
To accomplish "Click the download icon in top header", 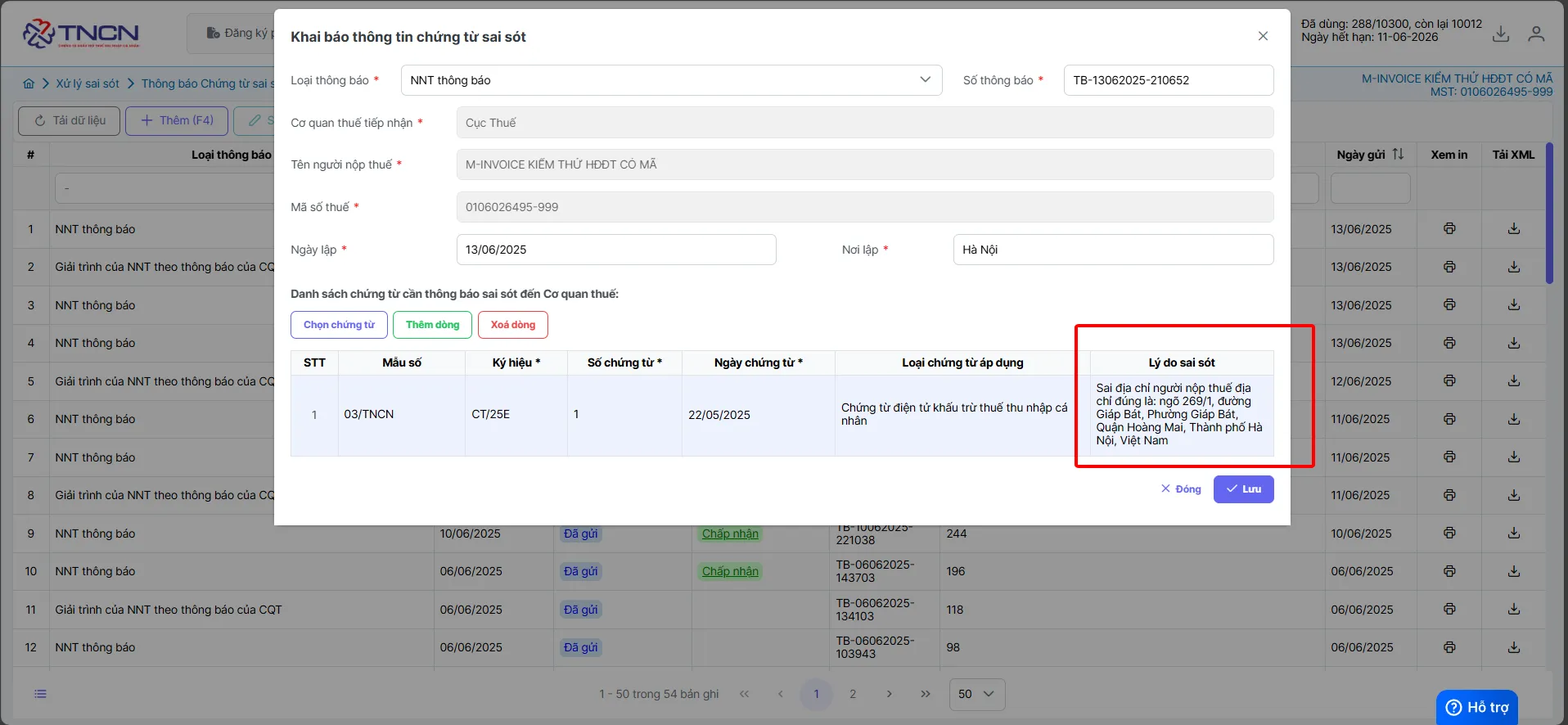I will (1501, 34).
